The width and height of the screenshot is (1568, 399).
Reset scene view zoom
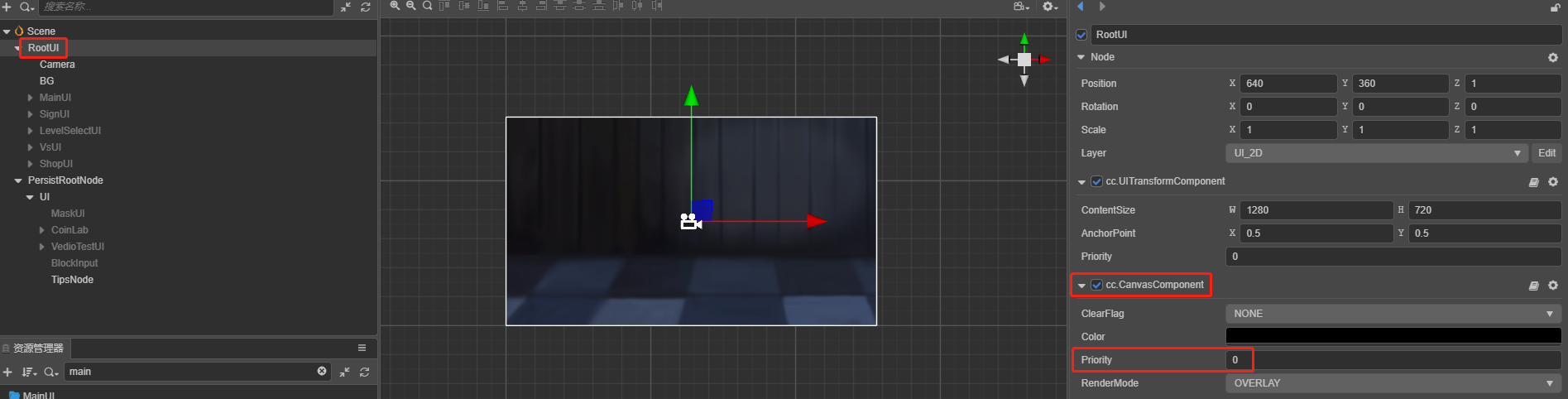point(428,5)
